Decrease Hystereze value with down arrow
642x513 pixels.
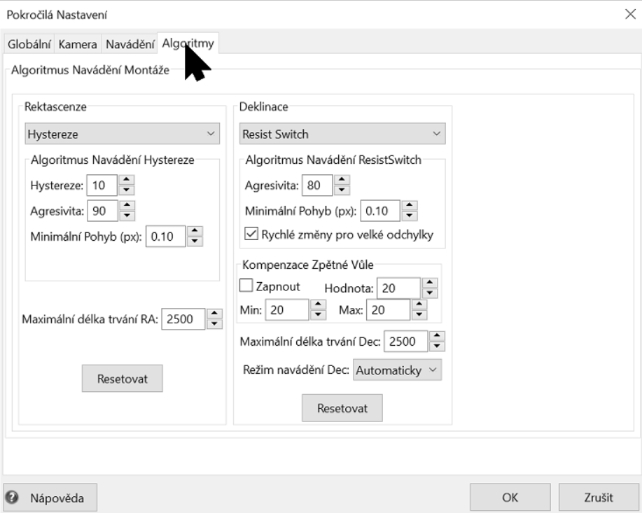click(127, 190)
